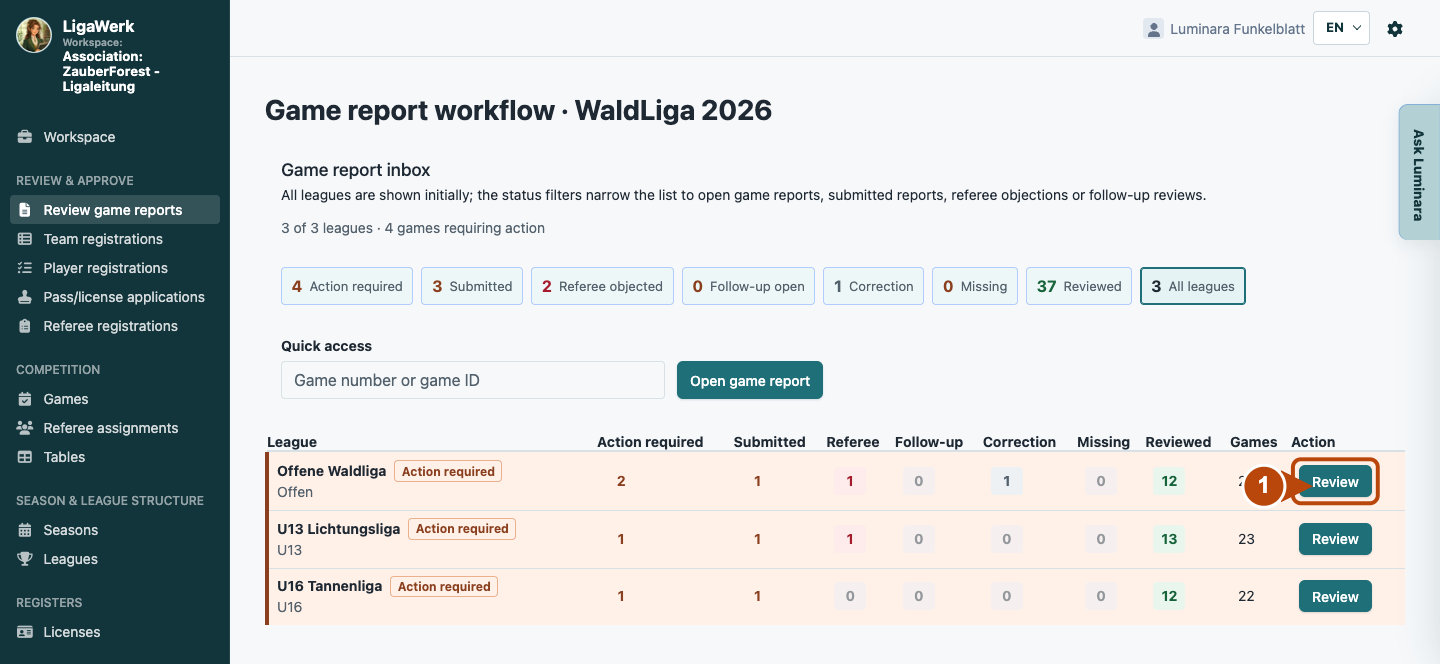Navigate to Referee registrations

coord(115,326)
